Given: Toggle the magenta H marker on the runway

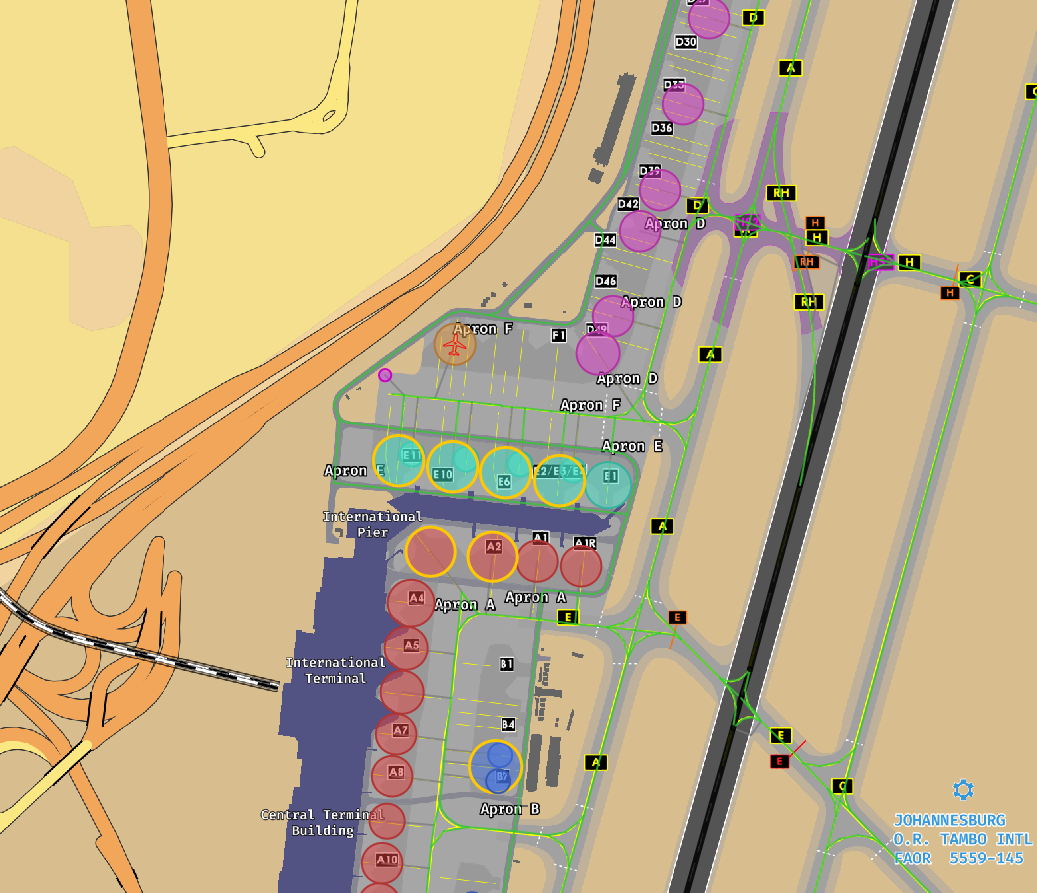Looking at the screenshot, I should [x=878, y=263].
